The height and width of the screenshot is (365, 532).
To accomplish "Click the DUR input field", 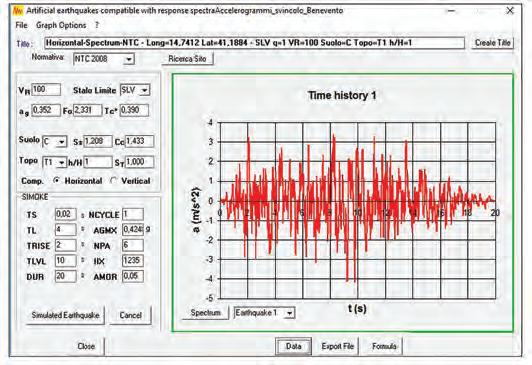I will point(66,276).
